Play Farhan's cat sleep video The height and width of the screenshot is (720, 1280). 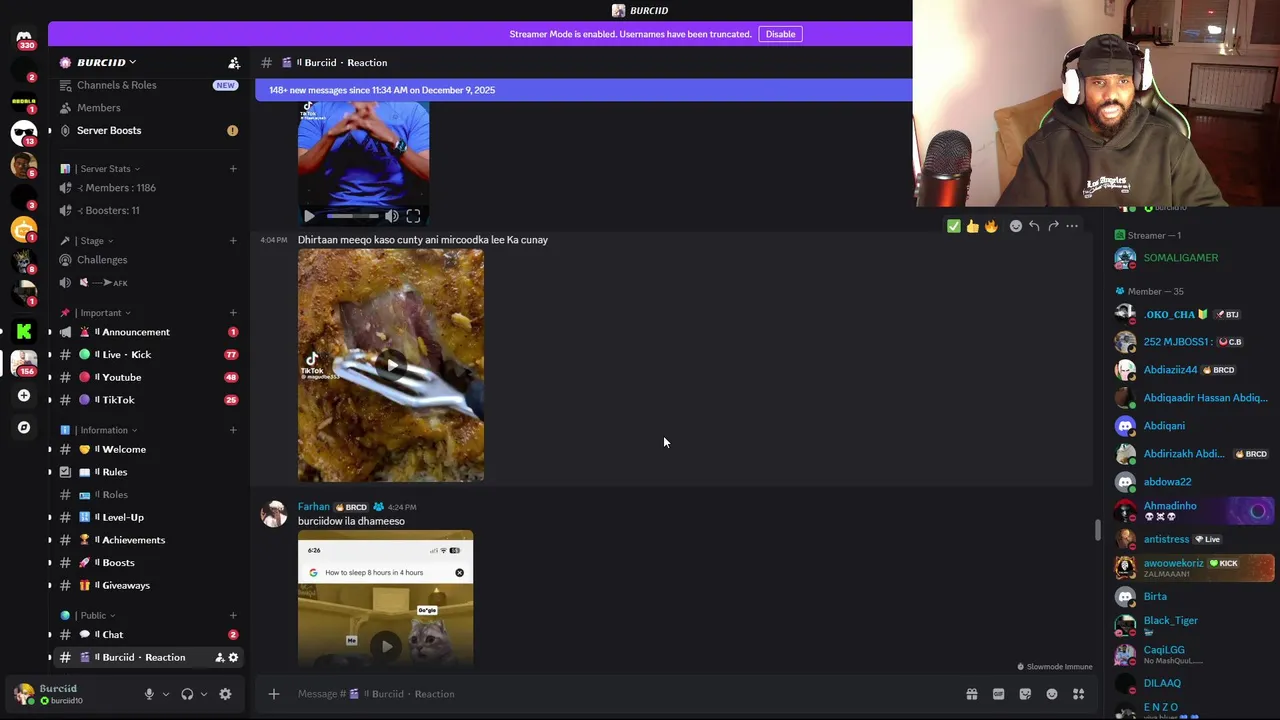[x=386, y=646]
